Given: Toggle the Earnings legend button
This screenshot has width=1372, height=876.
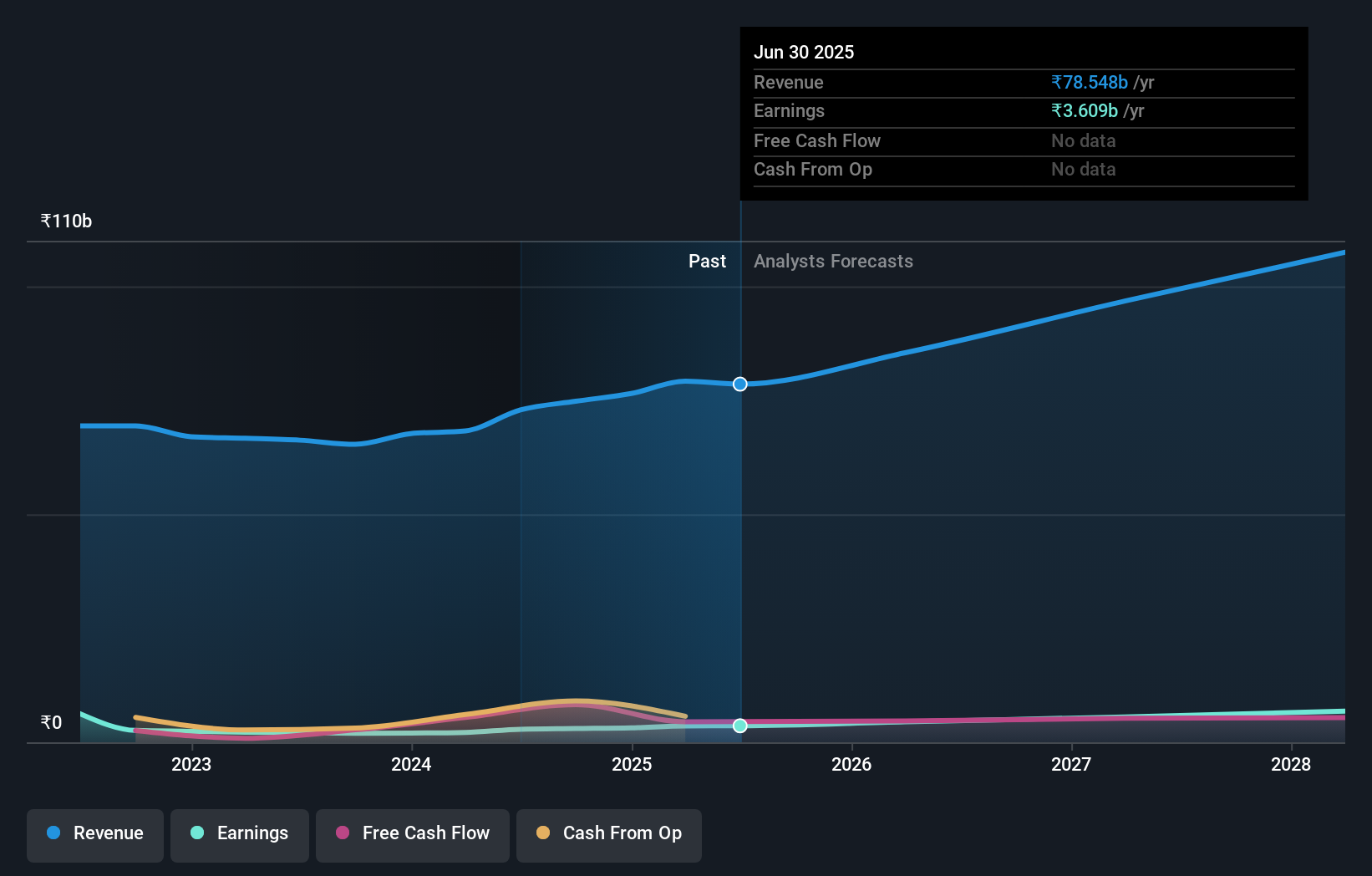Looking at the screenshot, I should 240,835.
